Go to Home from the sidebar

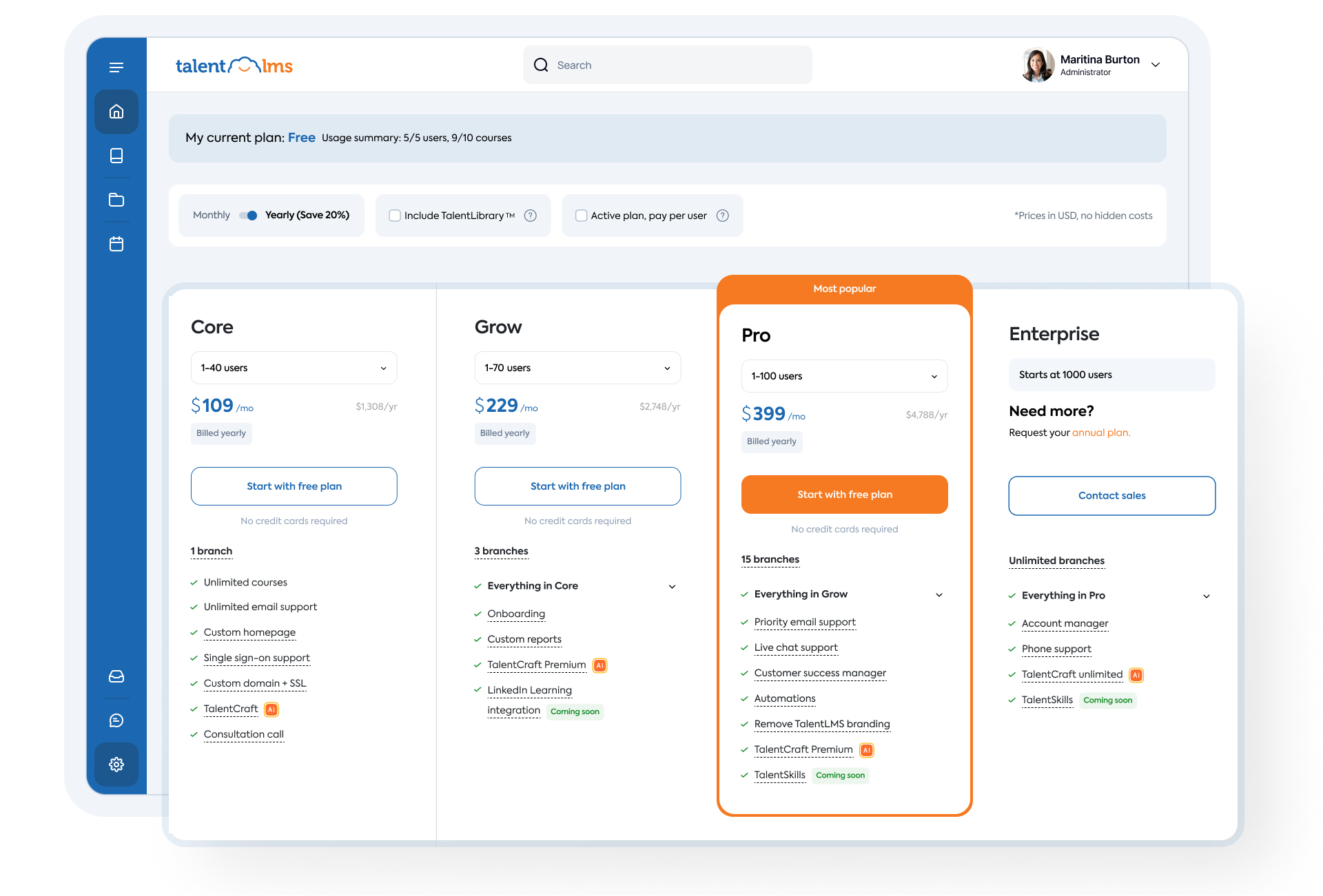(x=116, y=112)
